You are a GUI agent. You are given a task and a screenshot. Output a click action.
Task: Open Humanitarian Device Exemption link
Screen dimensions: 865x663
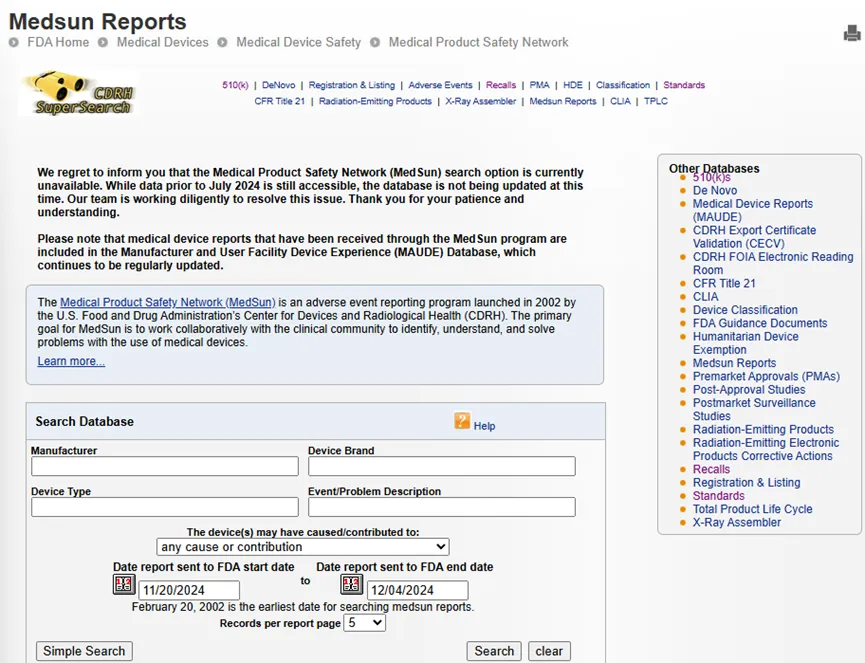[746, 343]
